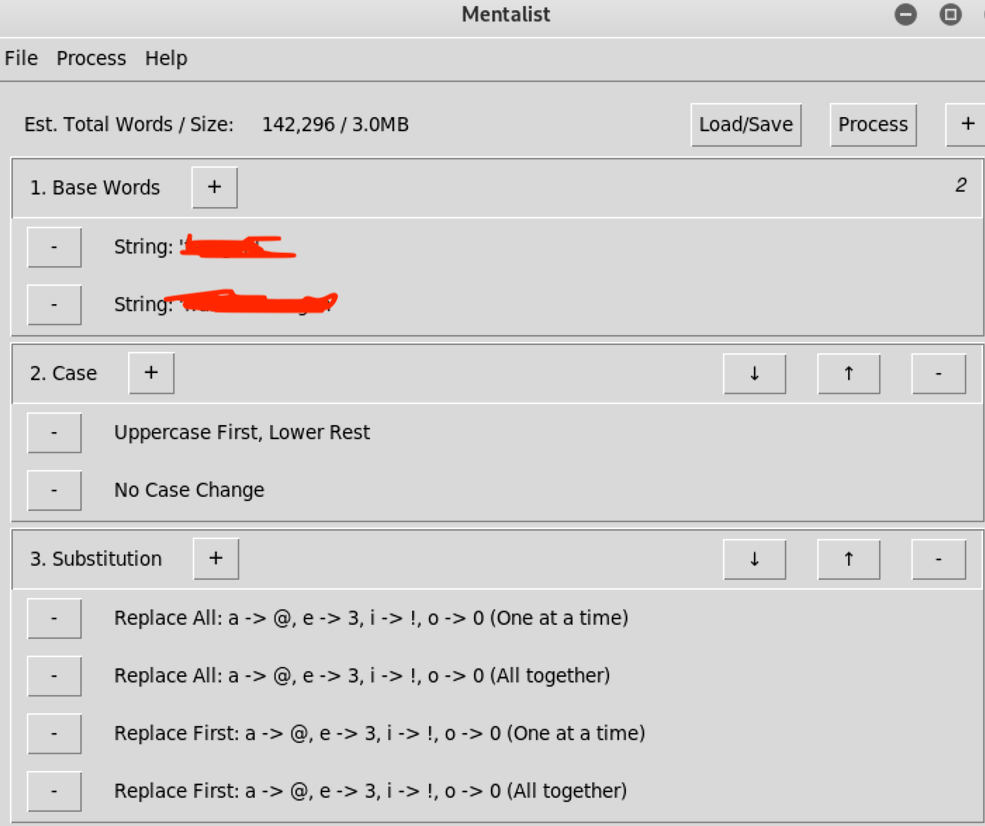The height and width of the screenshot is (826, 985).
Task: Click the plus button next to Substitution
Action: [x=215, y=559]
